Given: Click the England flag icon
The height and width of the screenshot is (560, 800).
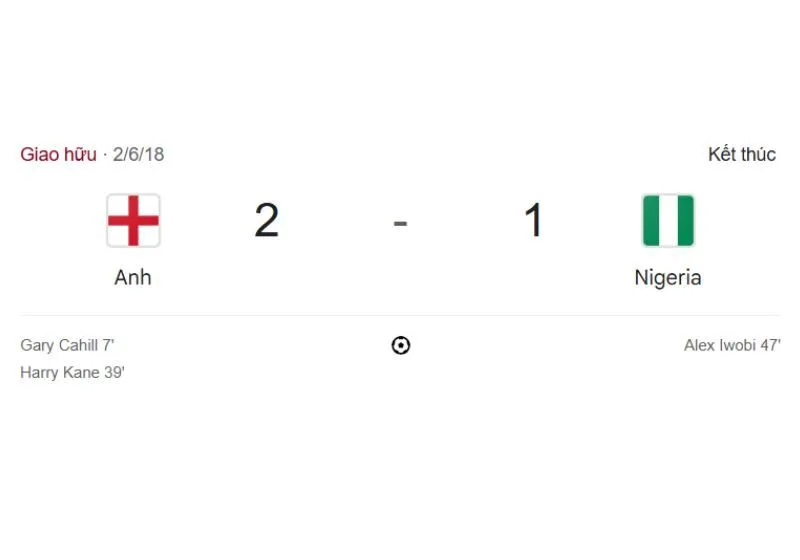Looking at the screenshot, I should [133, 220].
